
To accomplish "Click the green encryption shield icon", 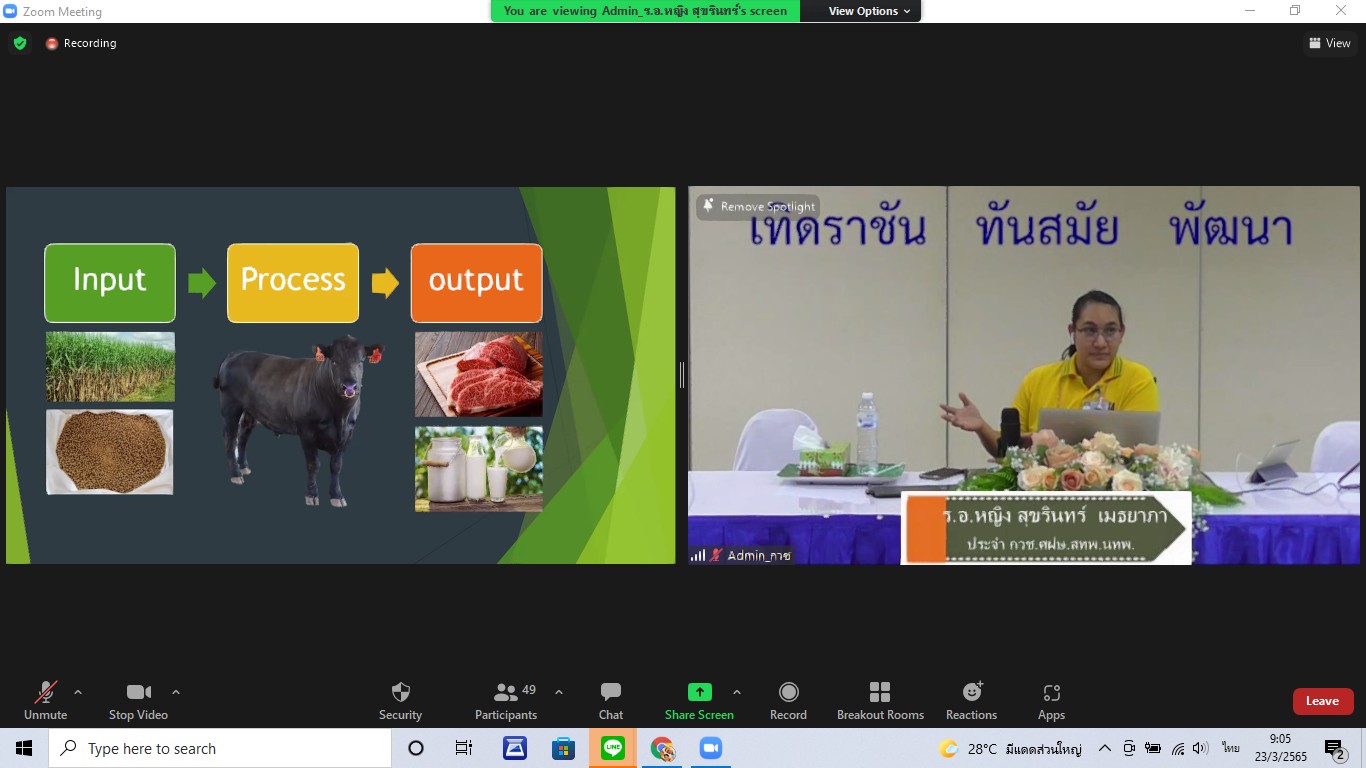I will point(20,43).
